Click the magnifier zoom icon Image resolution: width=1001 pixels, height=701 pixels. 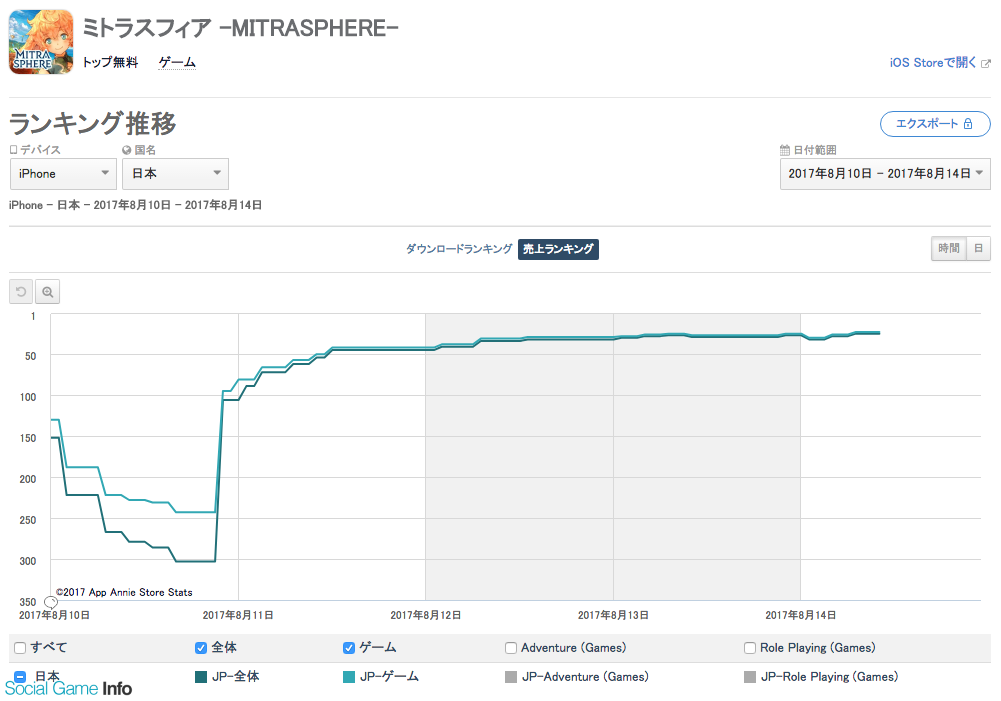click(47, 292)
